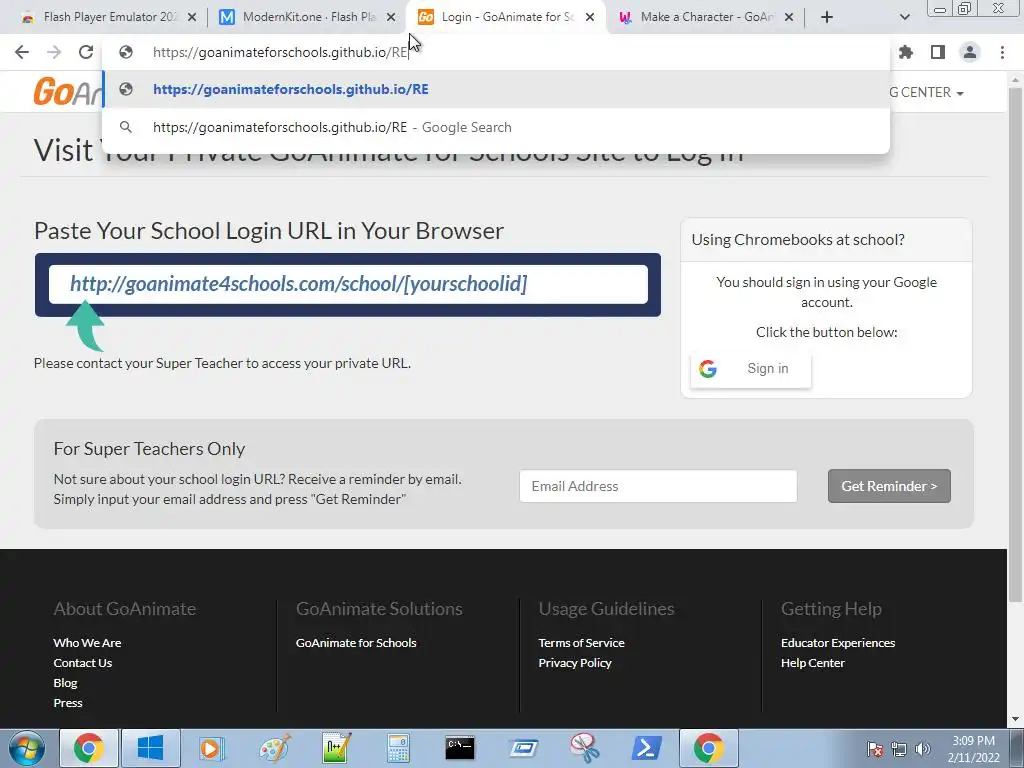Image resolution: width=1024 pixels, height=768 pixels.
Task: Open the Chrome profile avatar icon
Action: click(x=970, y=52)
